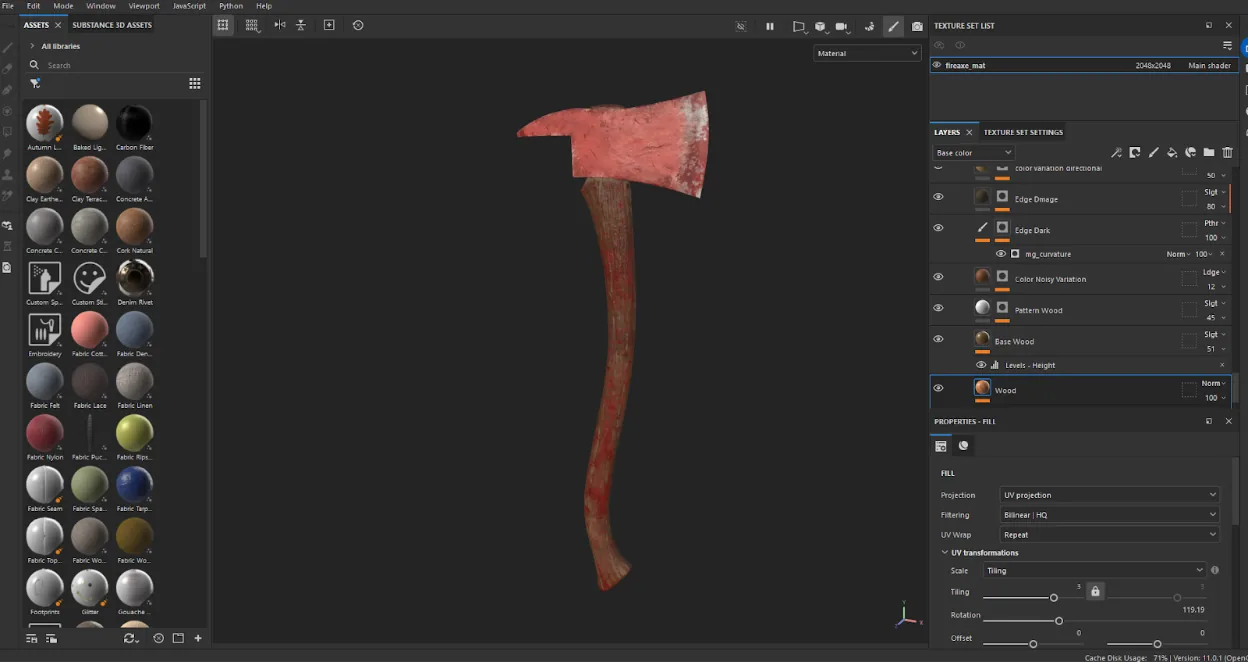Open the 3D cube display dropdown

pyautogui.click(x=820, y=27)
